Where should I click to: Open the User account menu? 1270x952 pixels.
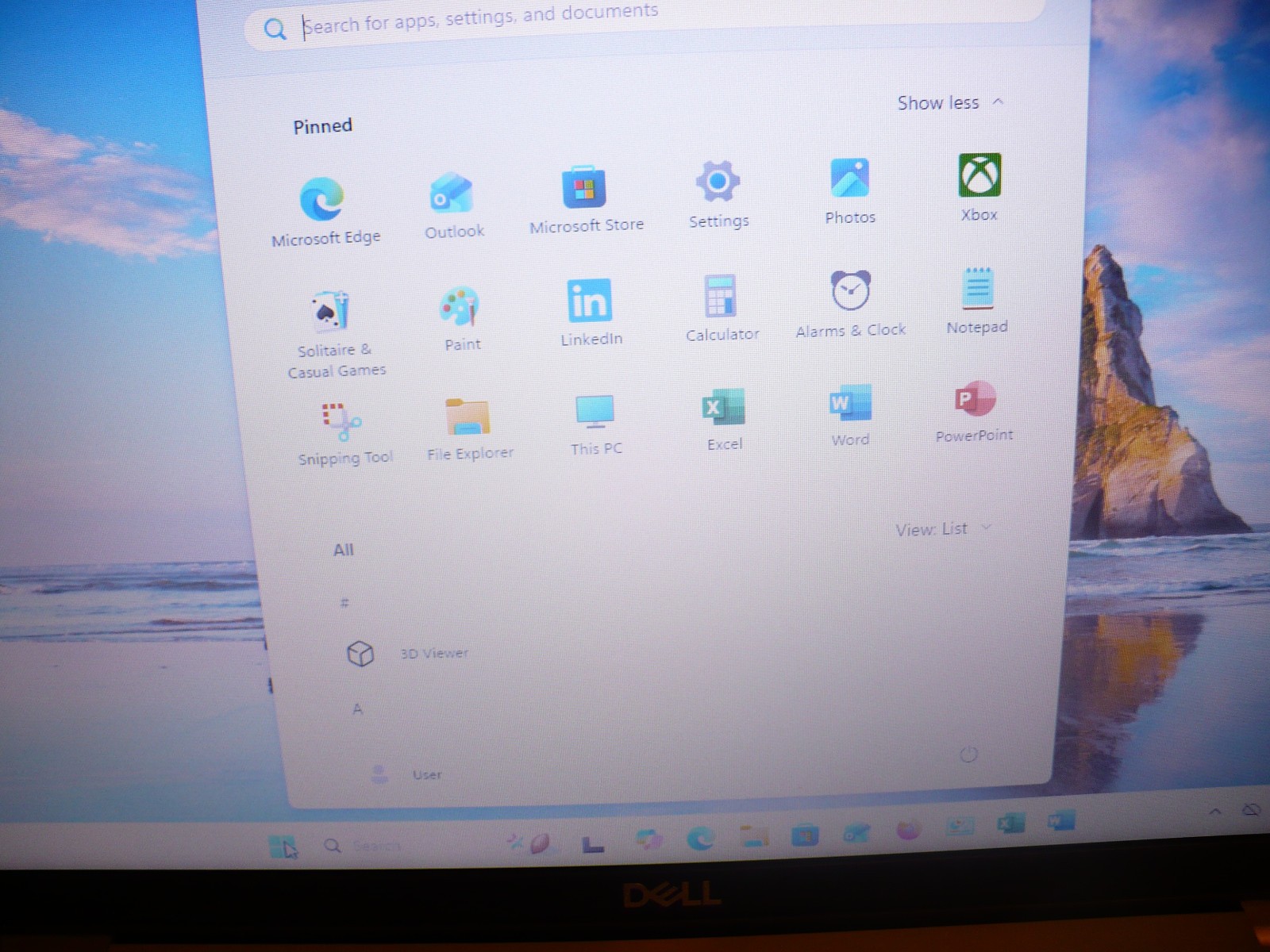406,773
